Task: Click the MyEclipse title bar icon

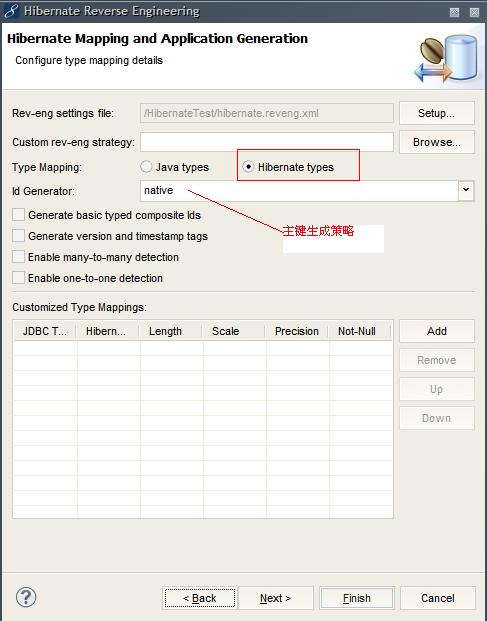Action: click(11, 11)
